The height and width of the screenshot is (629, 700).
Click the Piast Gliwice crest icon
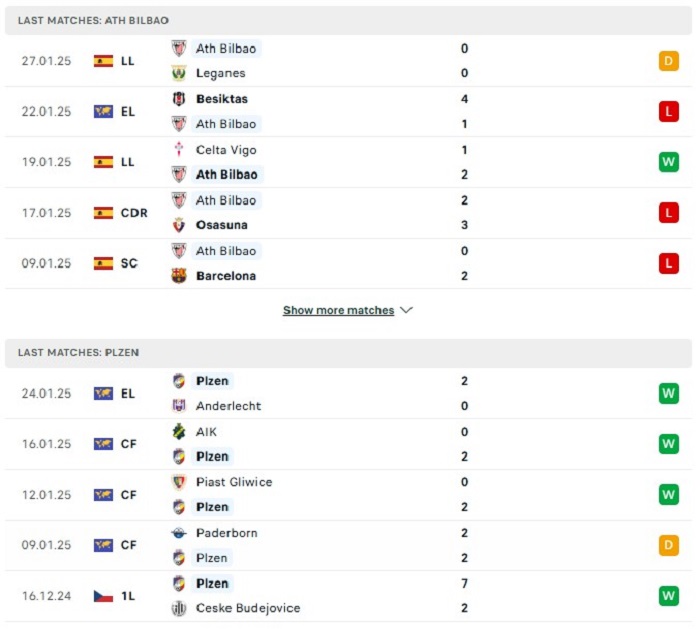point(179,482)
